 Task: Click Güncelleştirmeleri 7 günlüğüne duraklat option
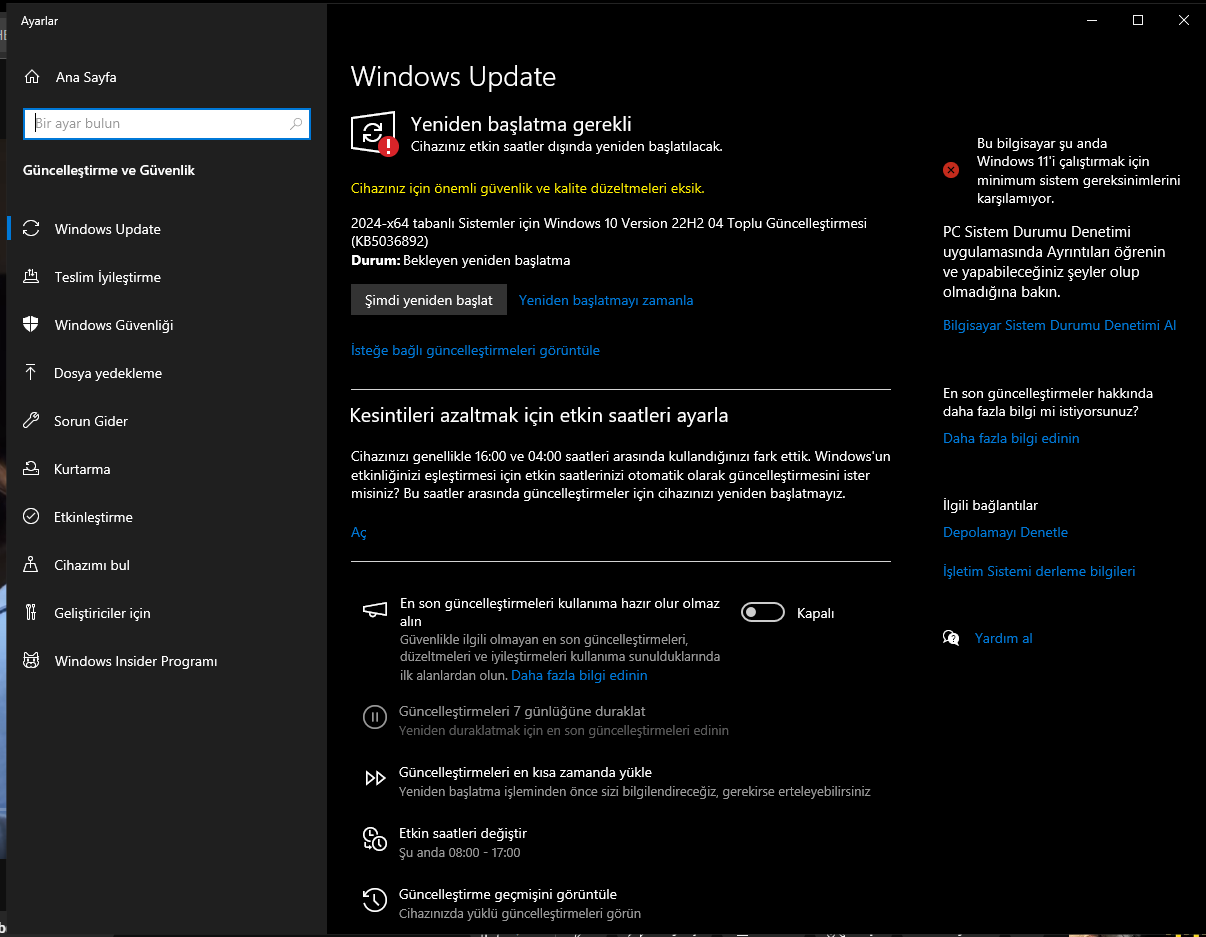(522, 712)
